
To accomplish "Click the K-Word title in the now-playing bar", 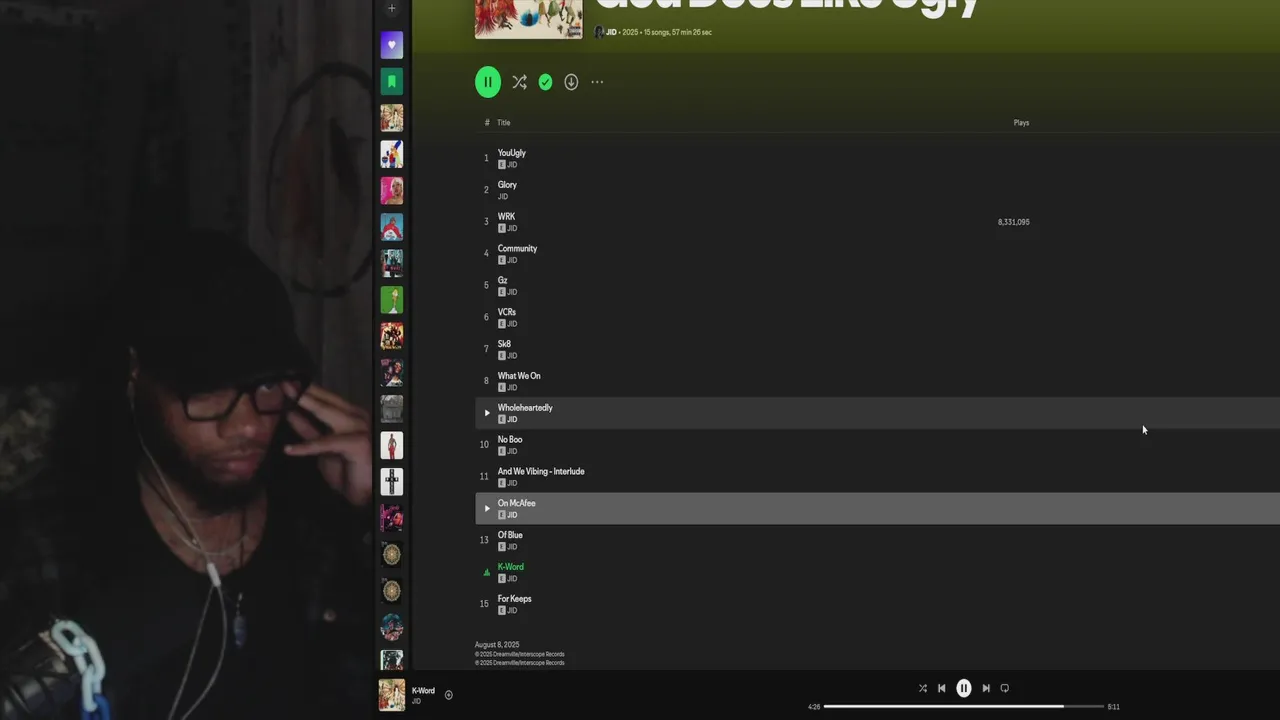I will tap(423, 691).
